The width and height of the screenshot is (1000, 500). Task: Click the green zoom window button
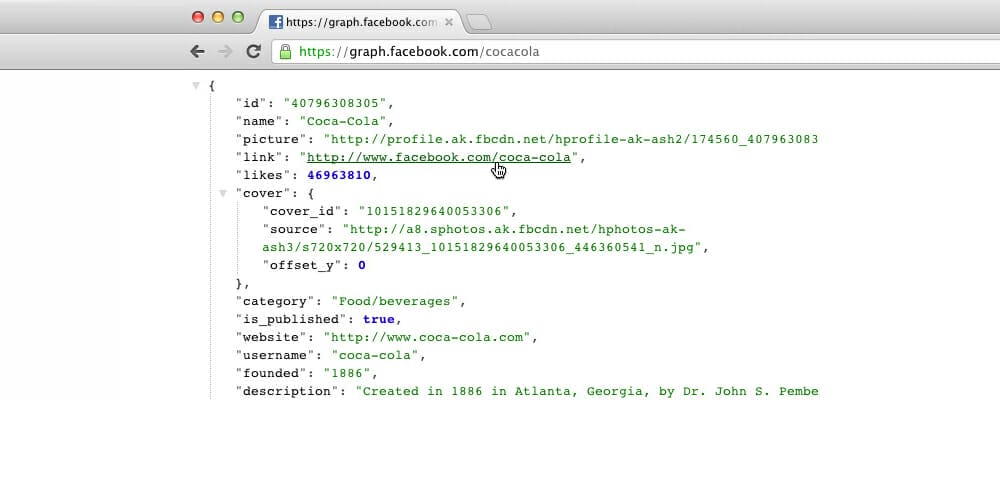click(x=238, y=17)
